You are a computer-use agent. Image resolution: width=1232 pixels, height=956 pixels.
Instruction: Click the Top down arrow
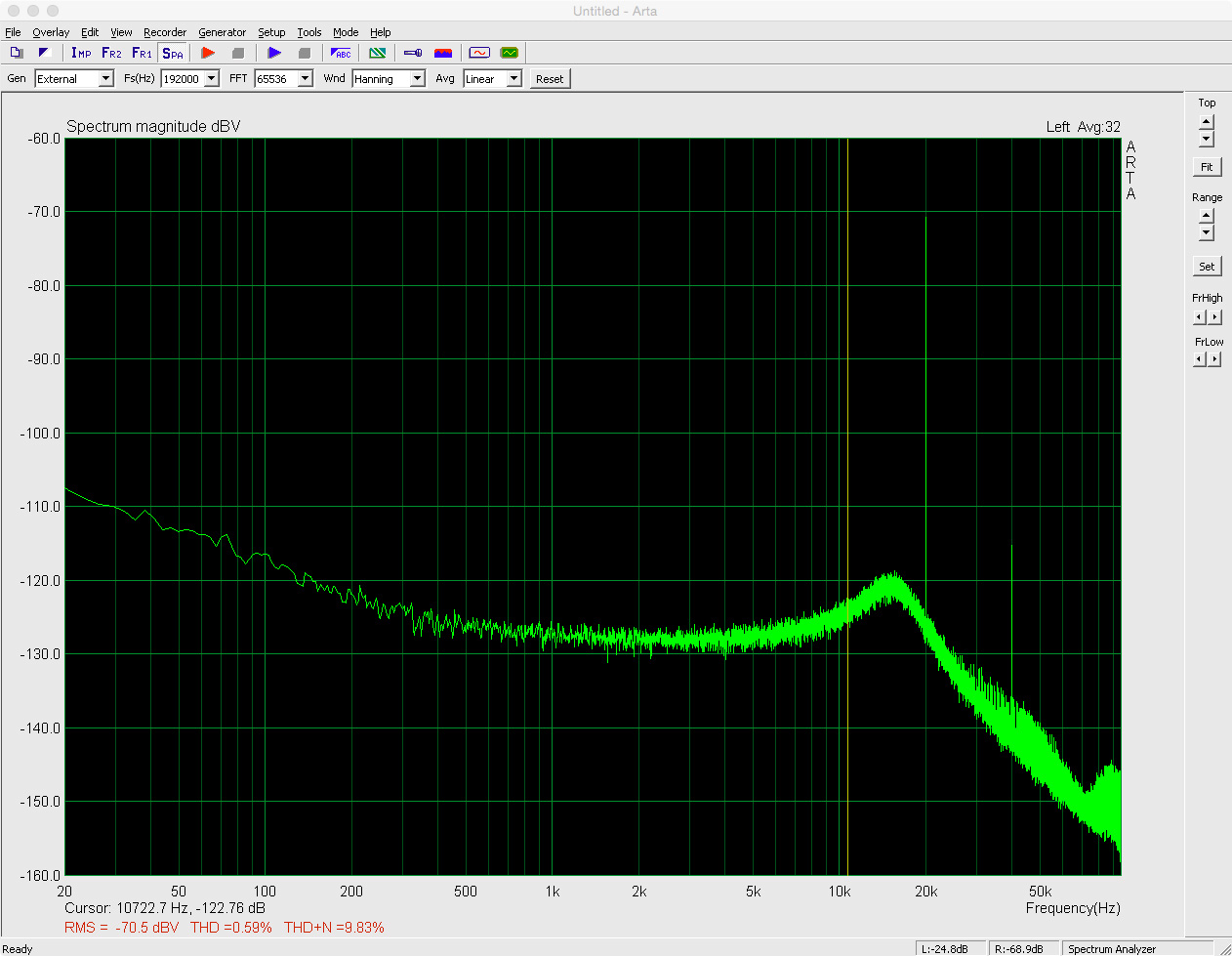[1207, 139]
